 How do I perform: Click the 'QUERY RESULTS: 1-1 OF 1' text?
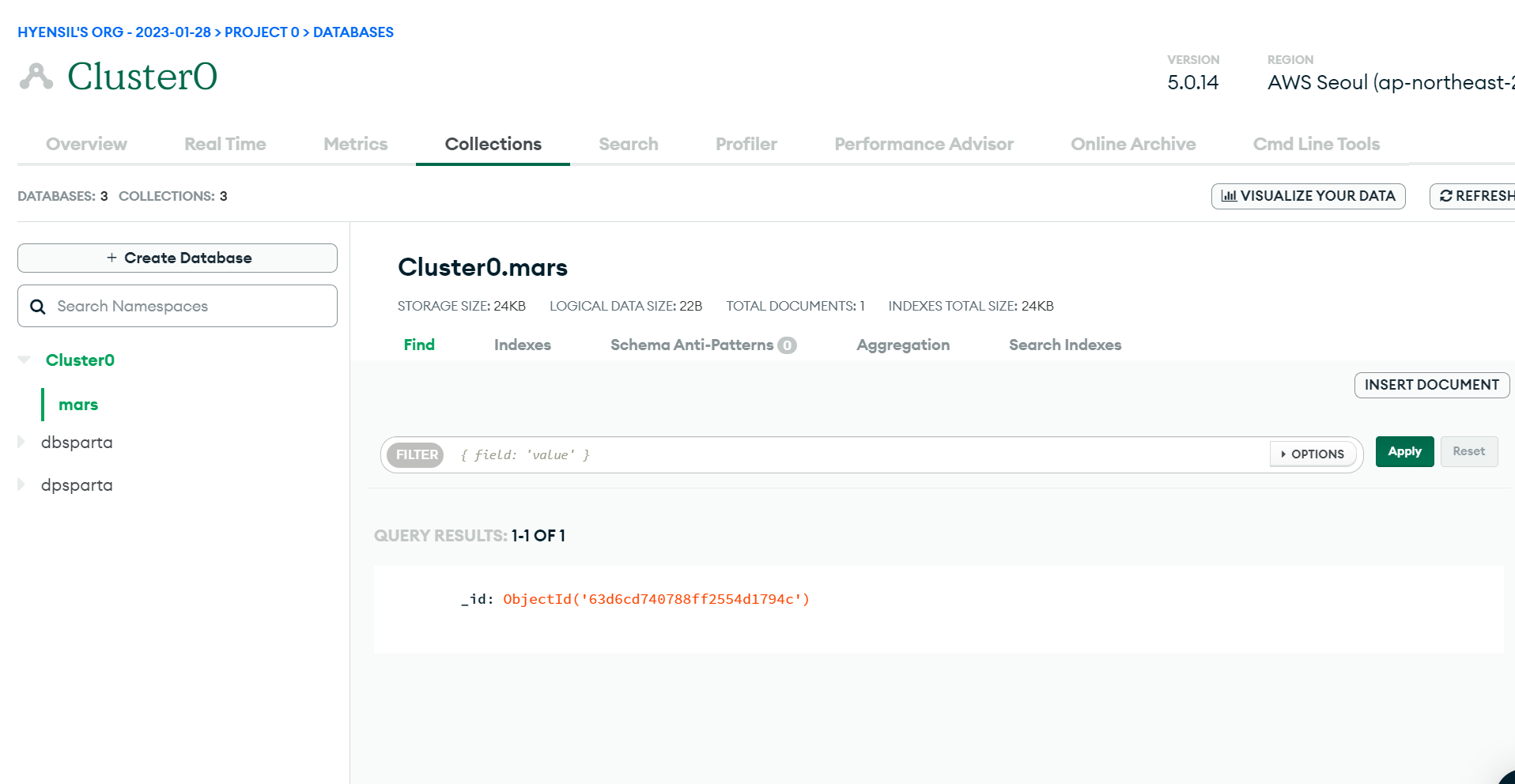[x=470, y=536]
